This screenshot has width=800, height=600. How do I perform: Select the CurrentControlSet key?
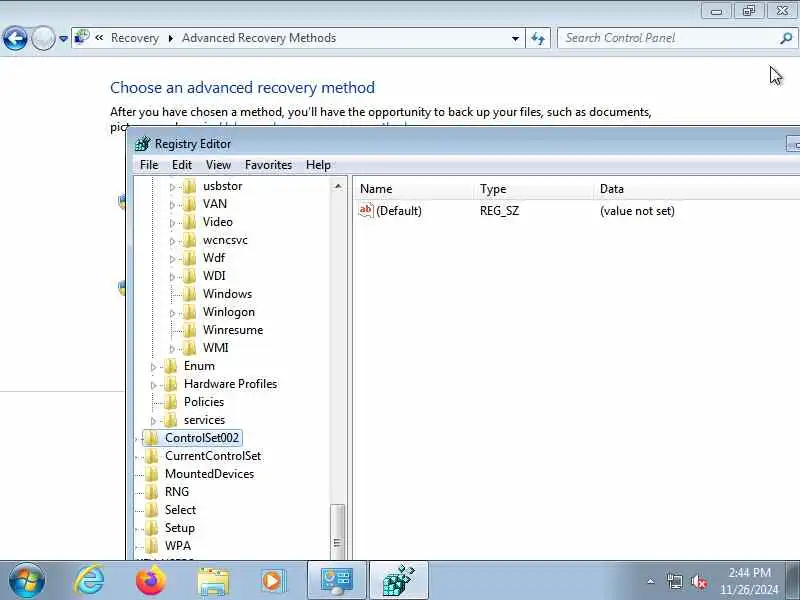point(213,456)
